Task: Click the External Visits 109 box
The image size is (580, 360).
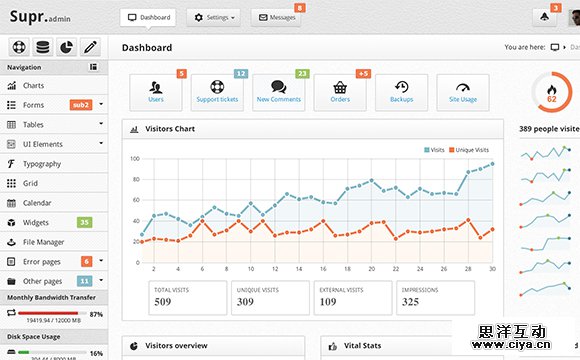Action: [x=353, y=298]
